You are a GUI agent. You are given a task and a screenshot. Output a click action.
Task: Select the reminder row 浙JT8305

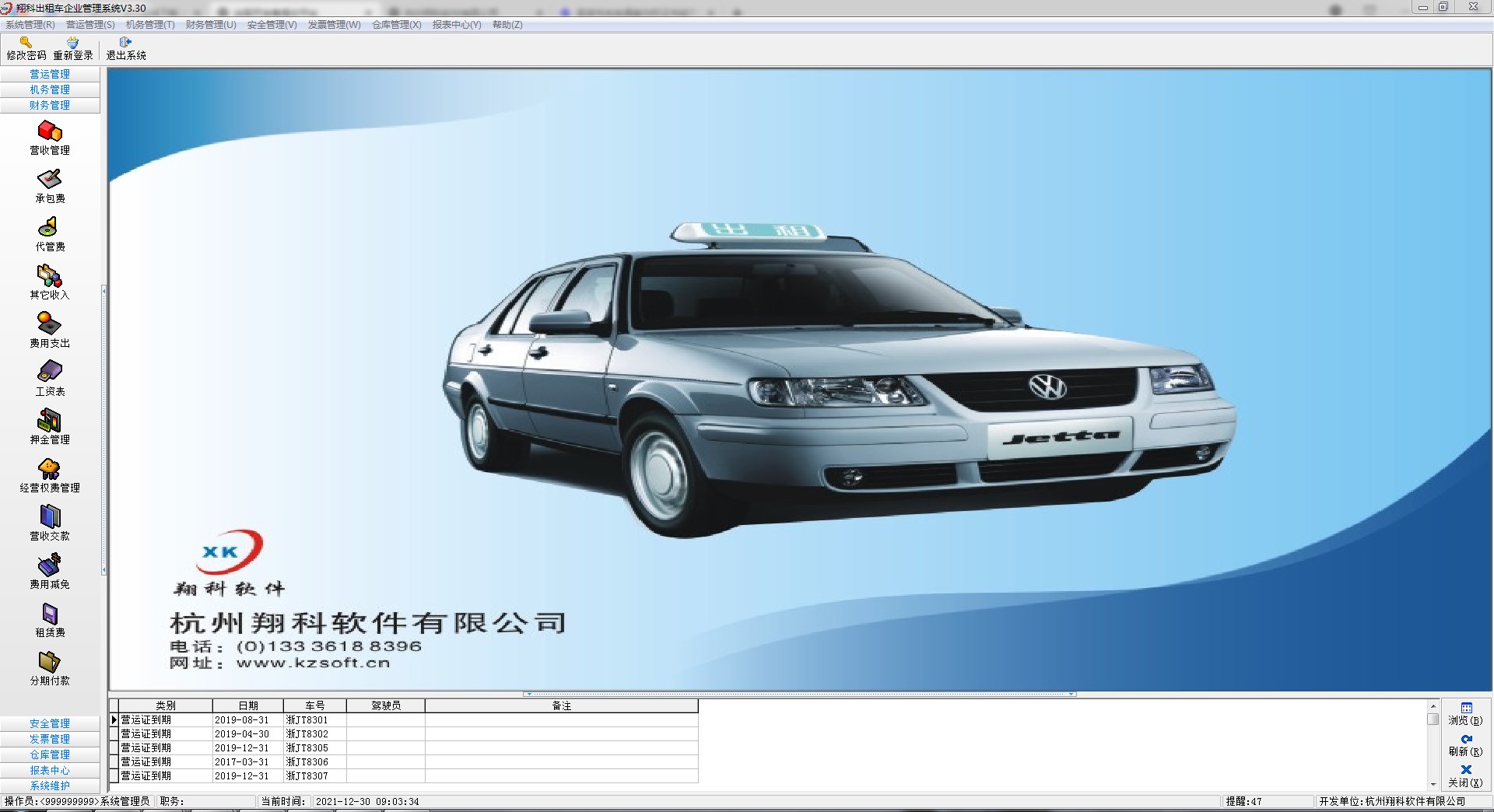pyautogui.click(x=405, y=748)
